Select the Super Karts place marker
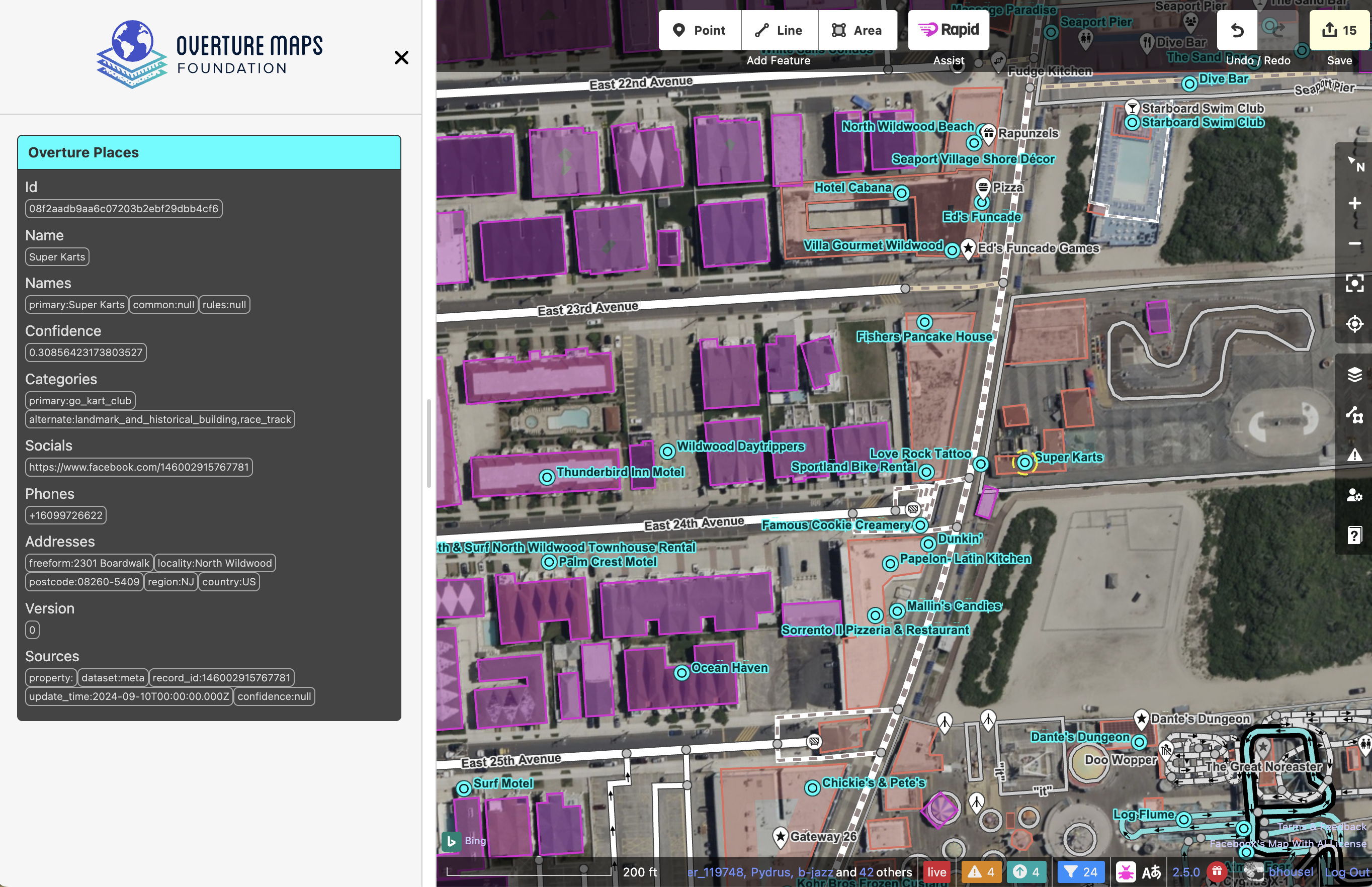This screenshot has height=887, width=1372. 1024,463
